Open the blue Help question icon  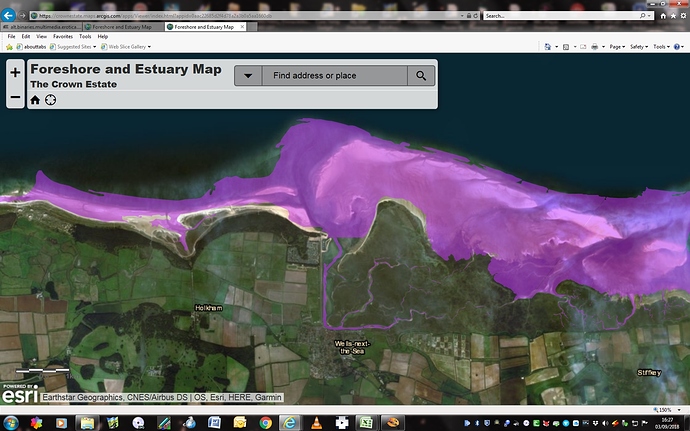pyautogui.click(x=677, y=47)
